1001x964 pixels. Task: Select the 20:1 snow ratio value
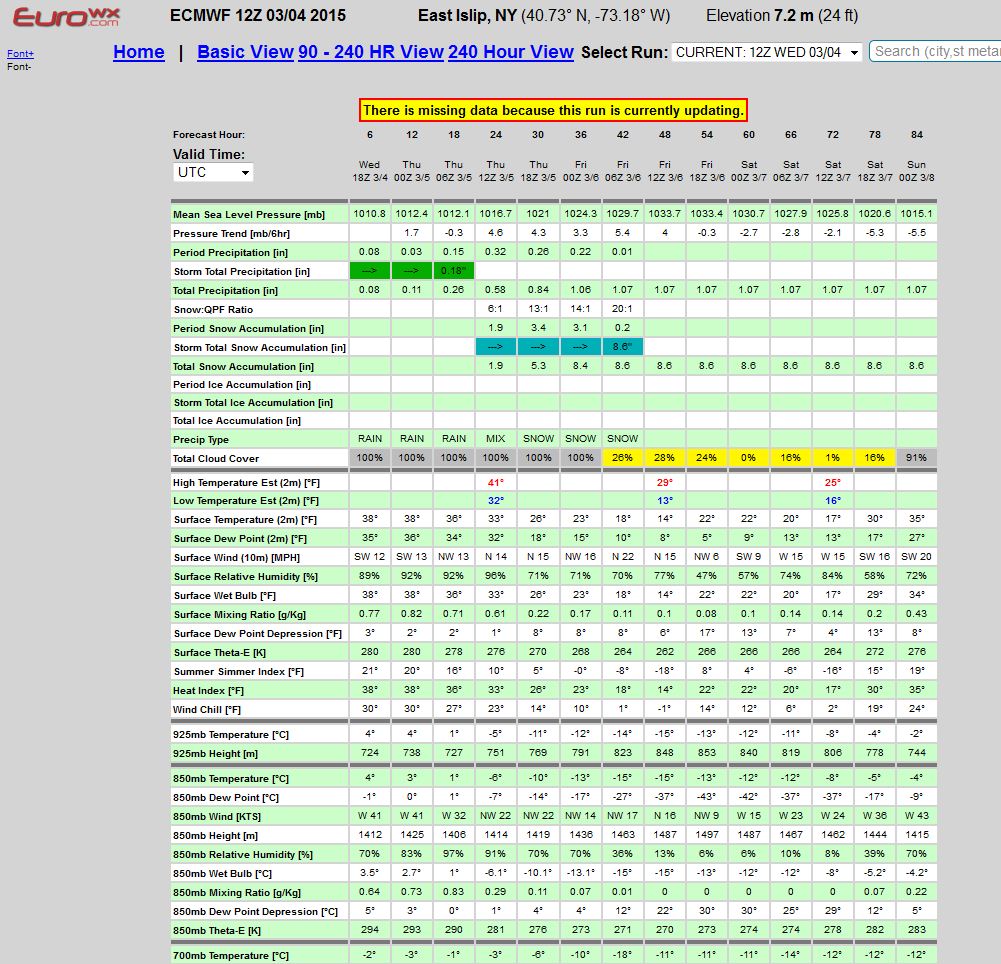(x=622, y=309)
